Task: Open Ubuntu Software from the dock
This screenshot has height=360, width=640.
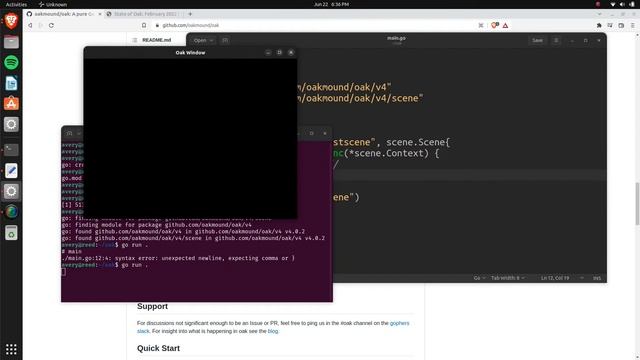Action: pos(11,104)
